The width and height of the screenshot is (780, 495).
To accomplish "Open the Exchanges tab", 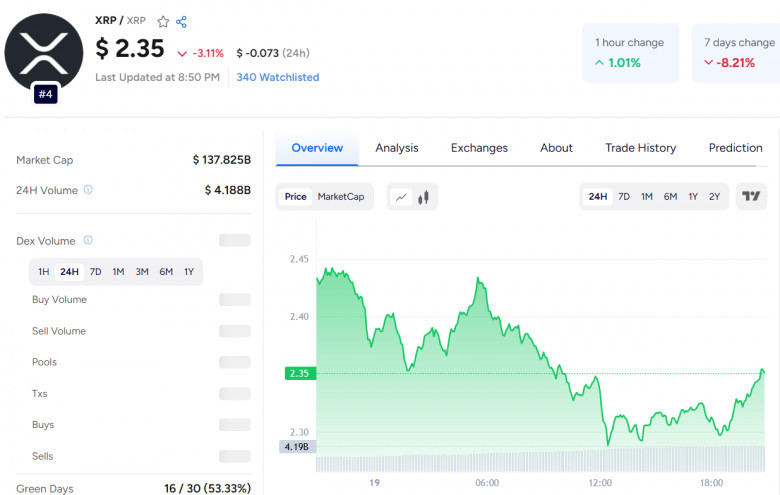I will coord(479,148).
